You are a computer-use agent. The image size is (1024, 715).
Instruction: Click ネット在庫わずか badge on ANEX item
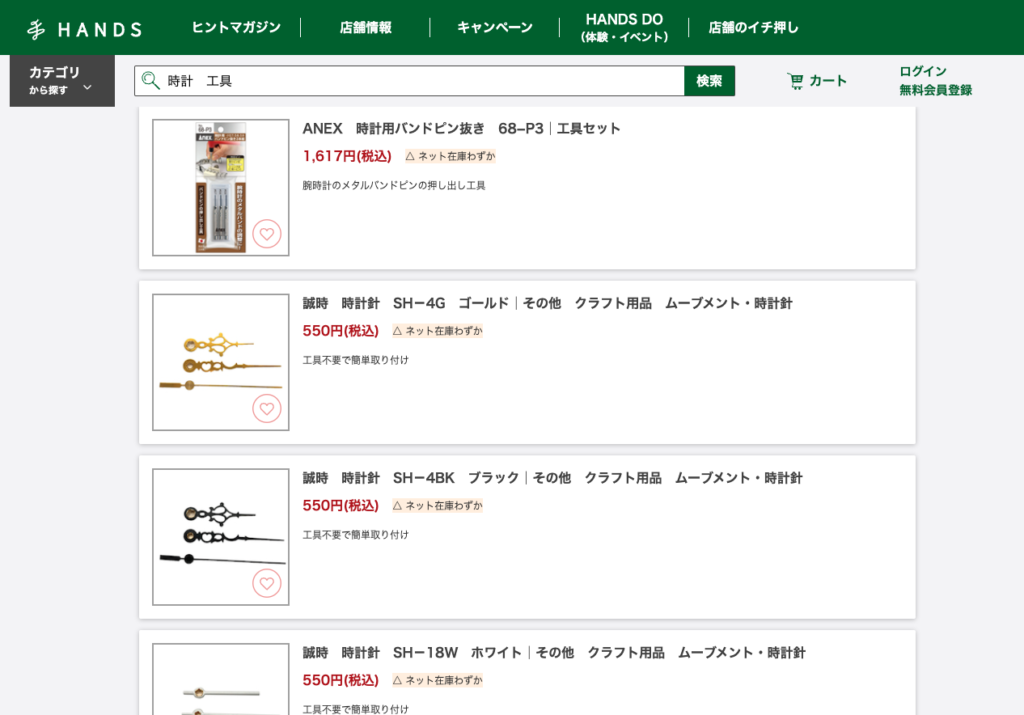[x=450, y=156]
